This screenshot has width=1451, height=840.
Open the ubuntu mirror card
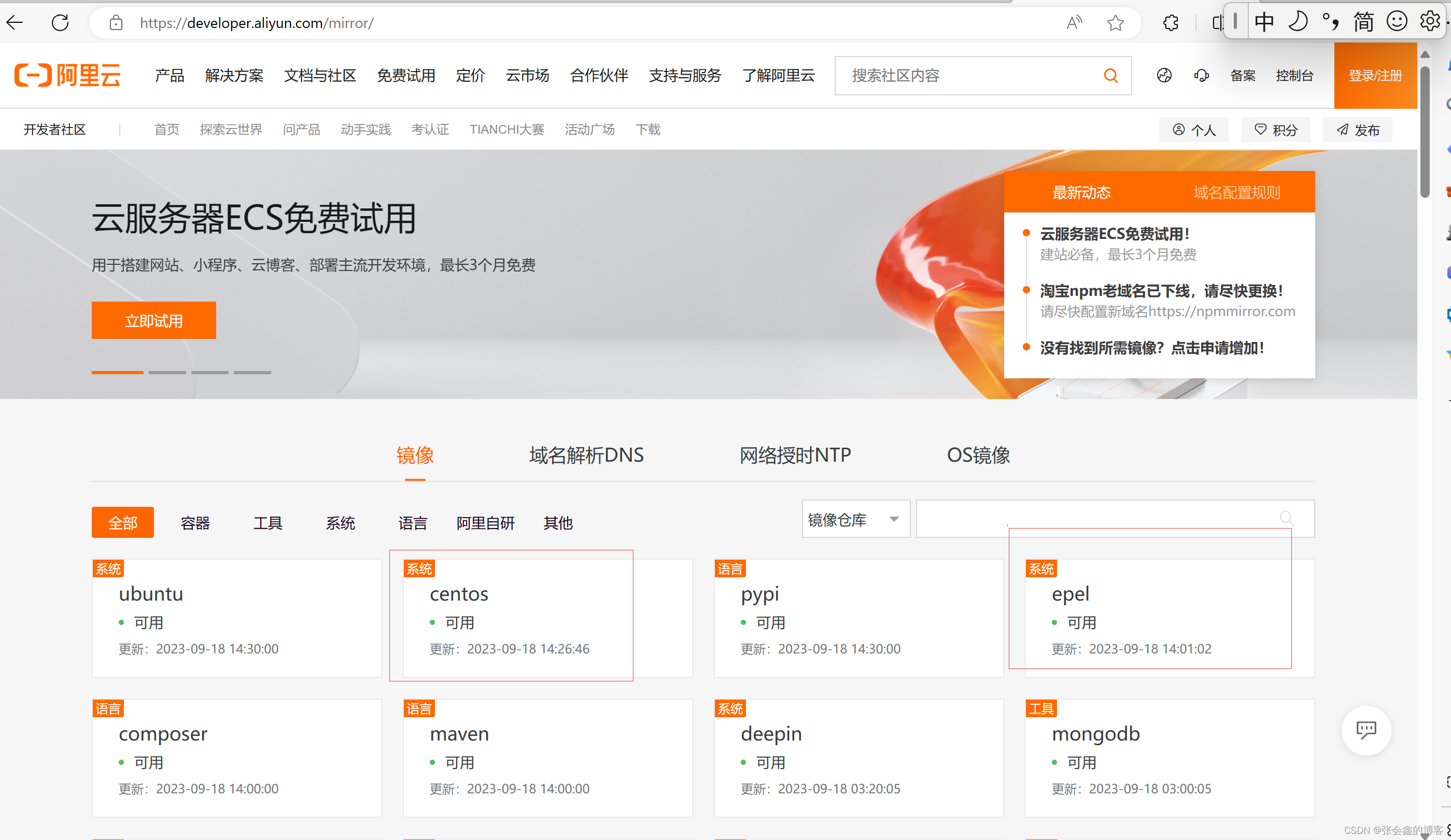point(237,618)
